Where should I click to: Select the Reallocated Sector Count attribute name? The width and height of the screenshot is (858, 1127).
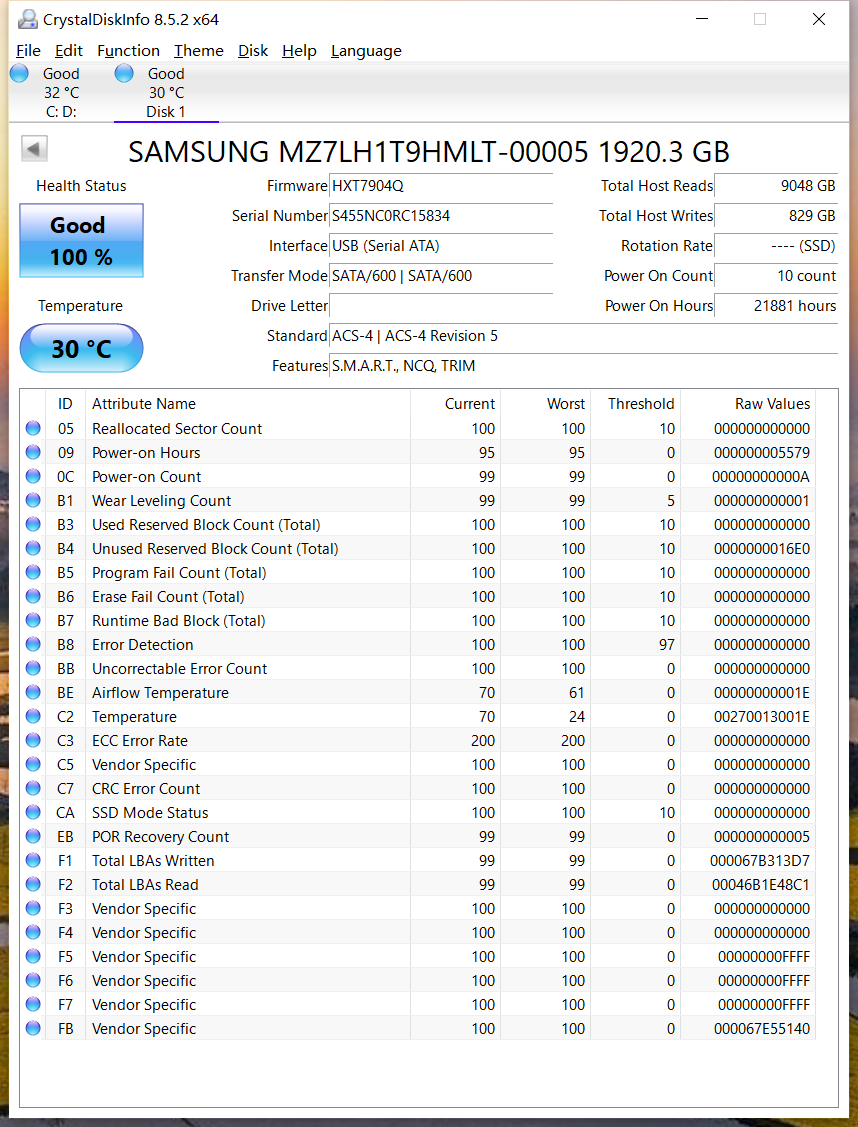pyautogui.click(x=177, y=428)
